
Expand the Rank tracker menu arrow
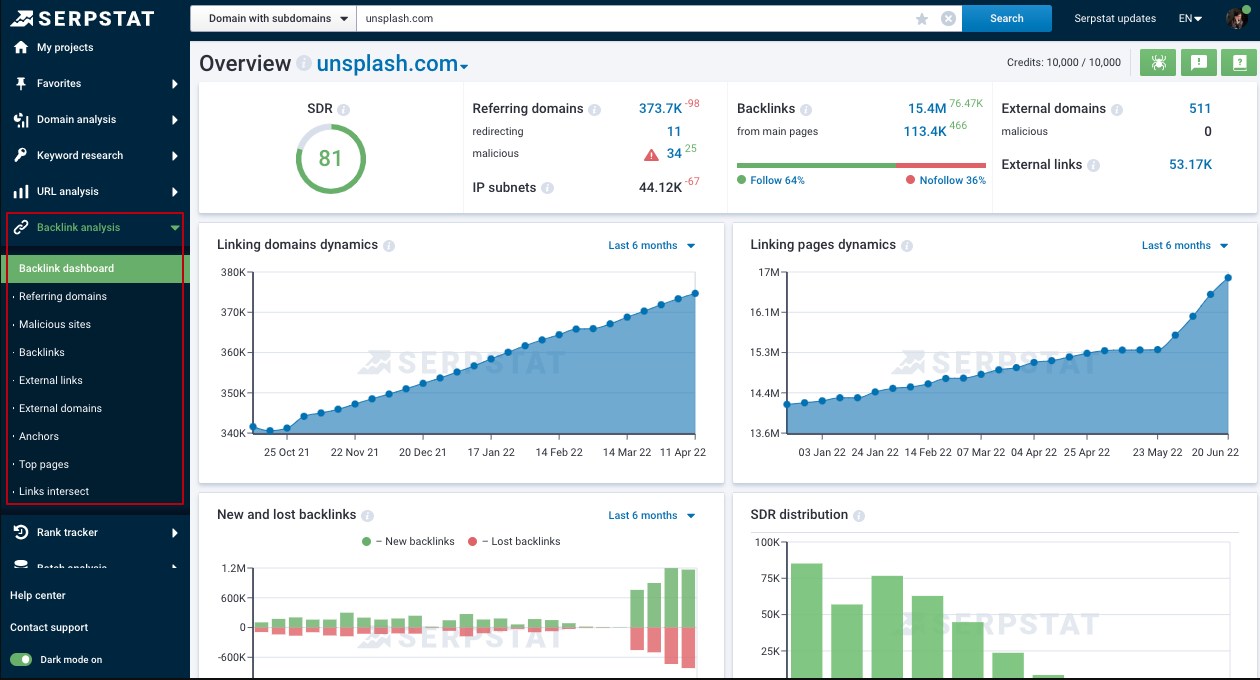[175, 533]
